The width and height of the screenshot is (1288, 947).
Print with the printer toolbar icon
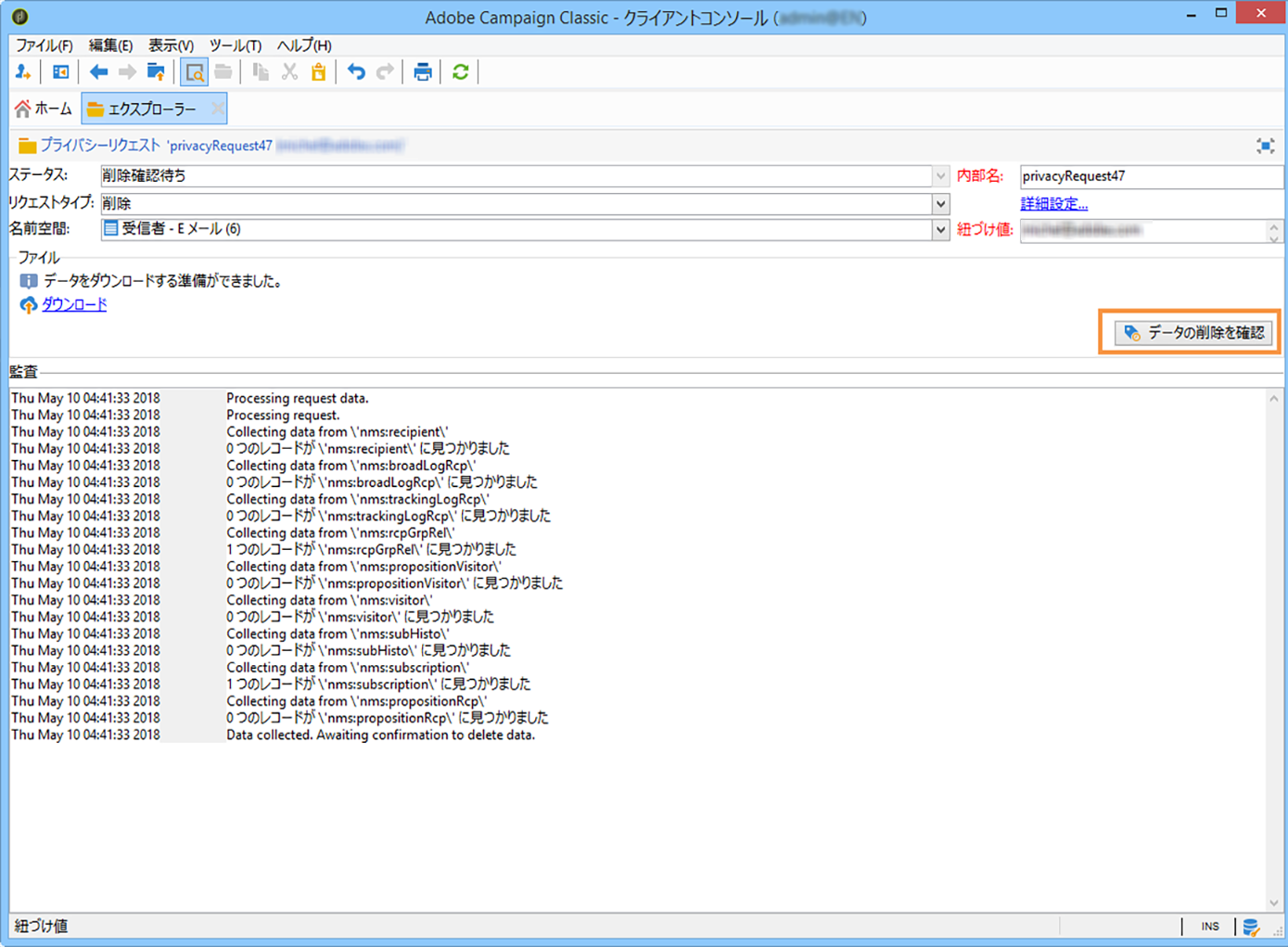coord(423,72)
